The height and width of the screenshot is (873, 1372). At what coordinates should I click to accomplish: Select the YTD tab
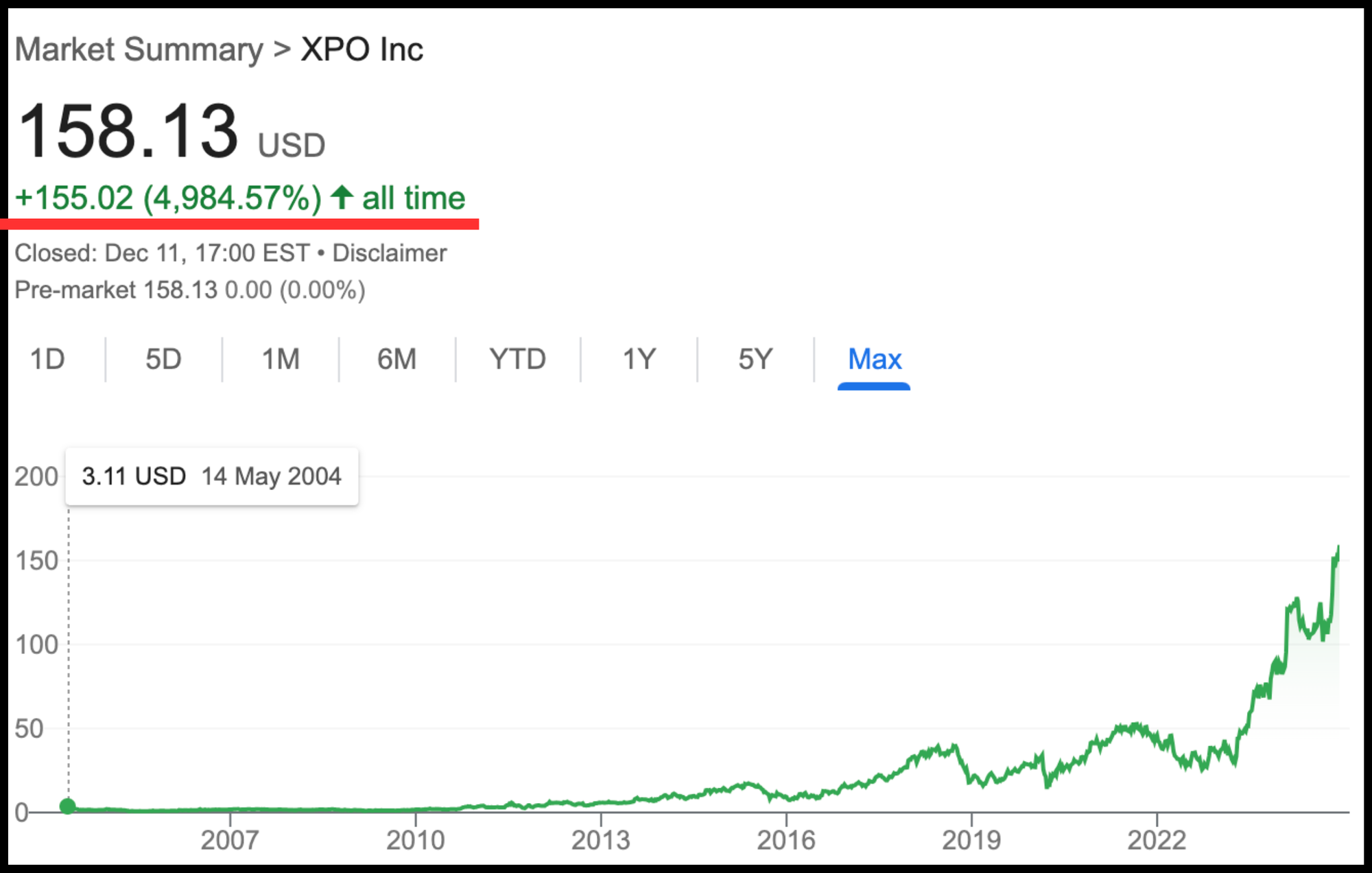coord(517,359)
